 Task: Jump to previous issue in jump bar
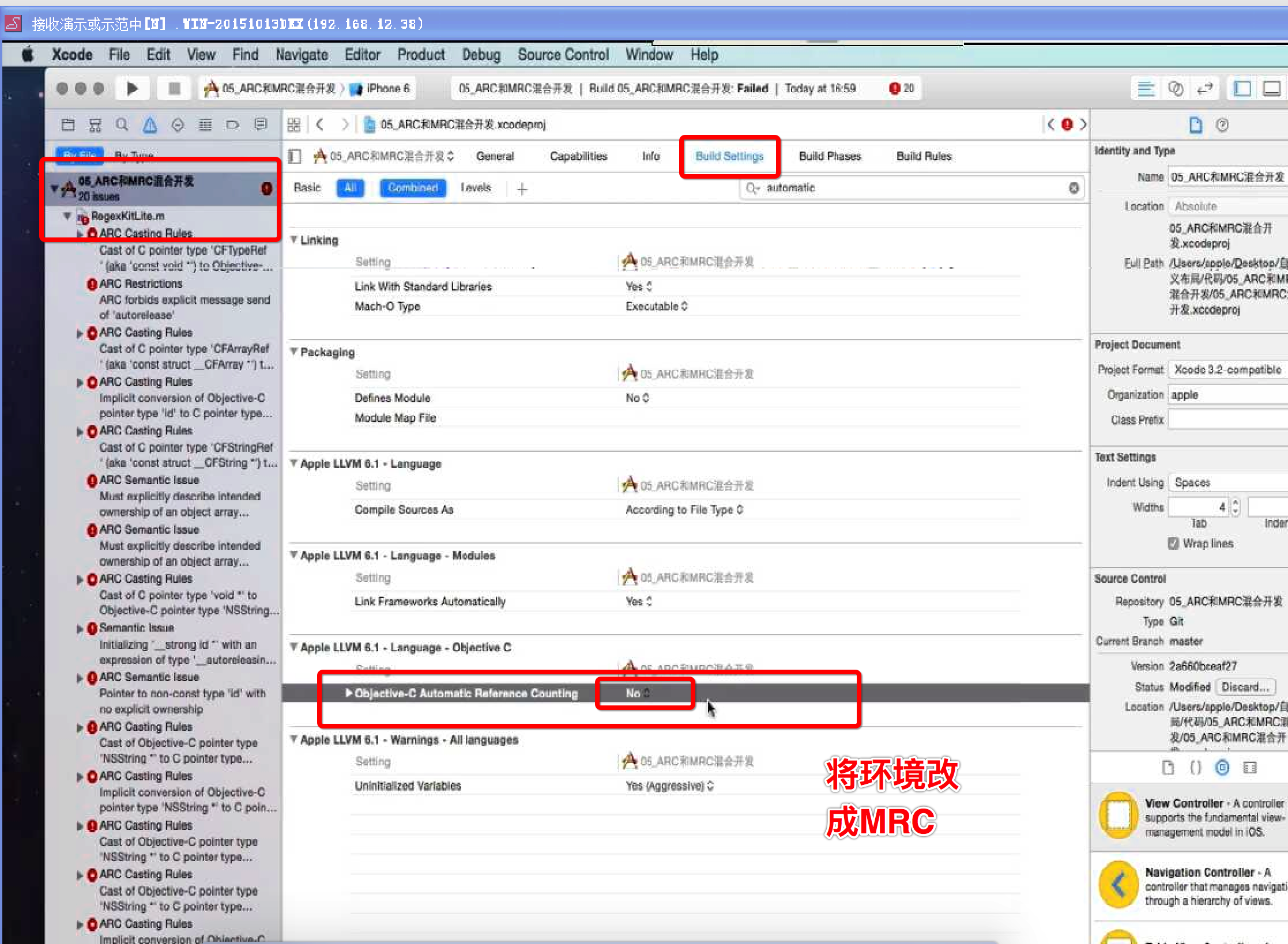coord(1050,124)
